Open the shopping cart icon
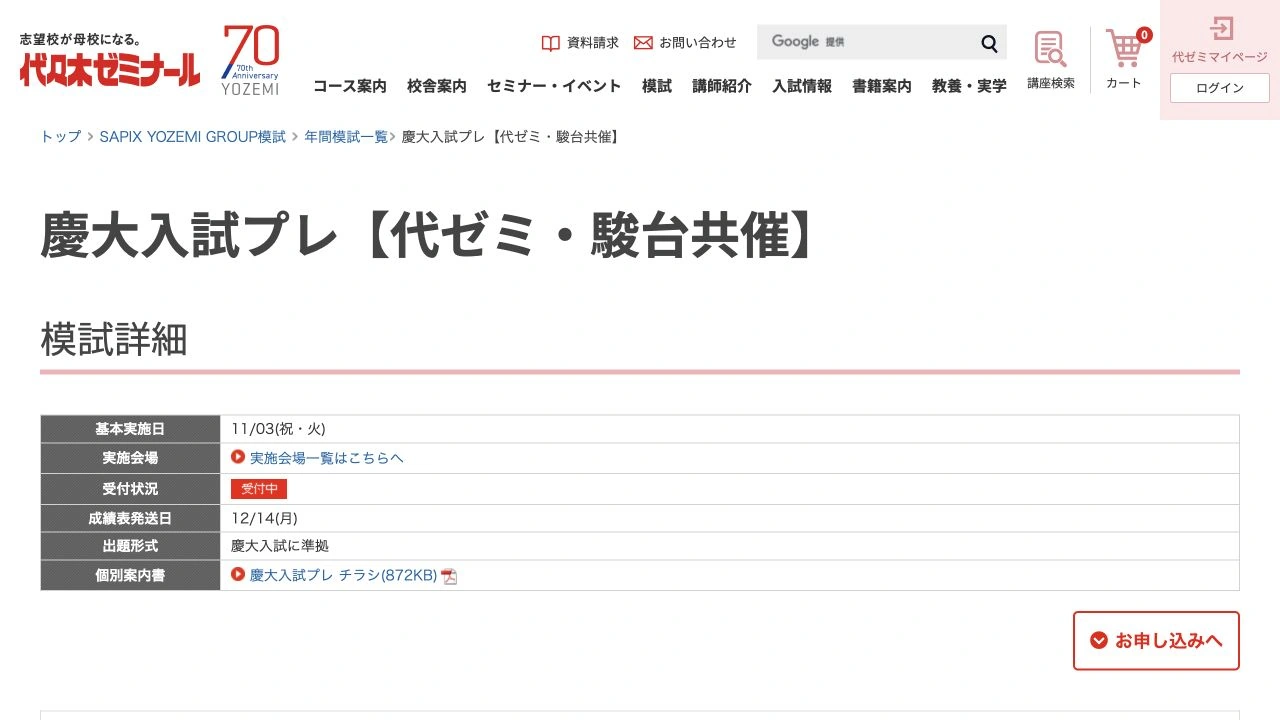This screenshot has width=1280, height=720. point(1124,48)
